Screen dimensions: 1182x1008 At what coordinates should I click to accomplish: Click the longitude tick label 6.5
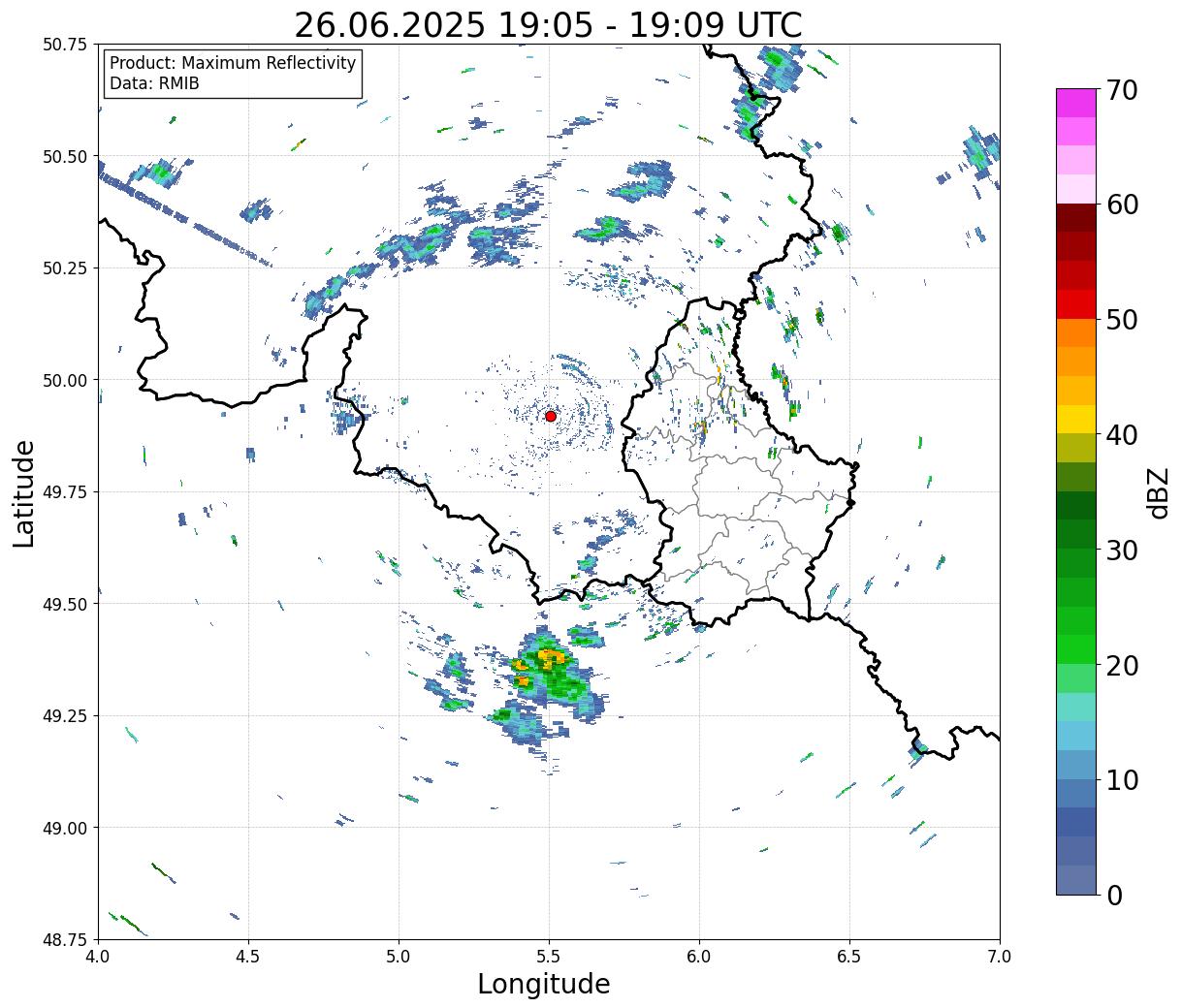(849, 956)
